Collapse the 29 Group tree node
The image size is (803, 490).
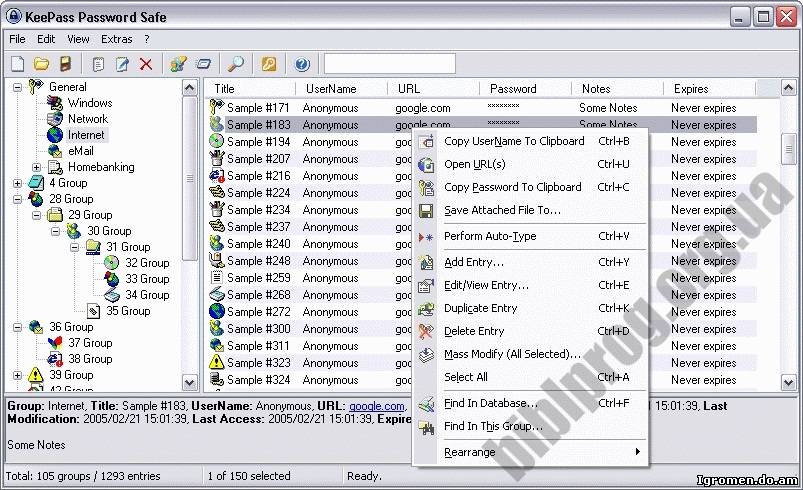coord(36,216)
